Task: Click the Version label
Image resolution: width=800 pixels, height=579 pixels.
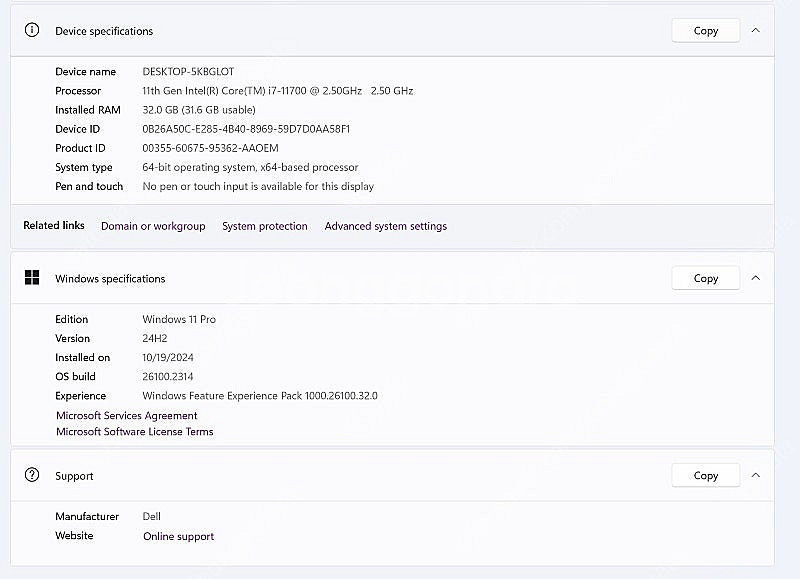Action: click(72, 338)
